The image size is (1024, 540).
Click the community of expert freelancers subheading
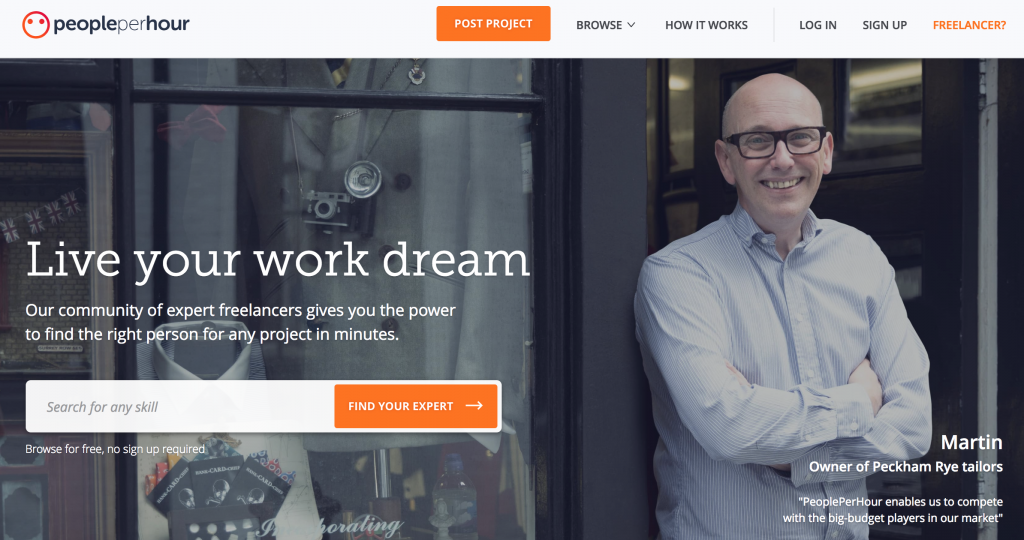[x=240, y=322]
